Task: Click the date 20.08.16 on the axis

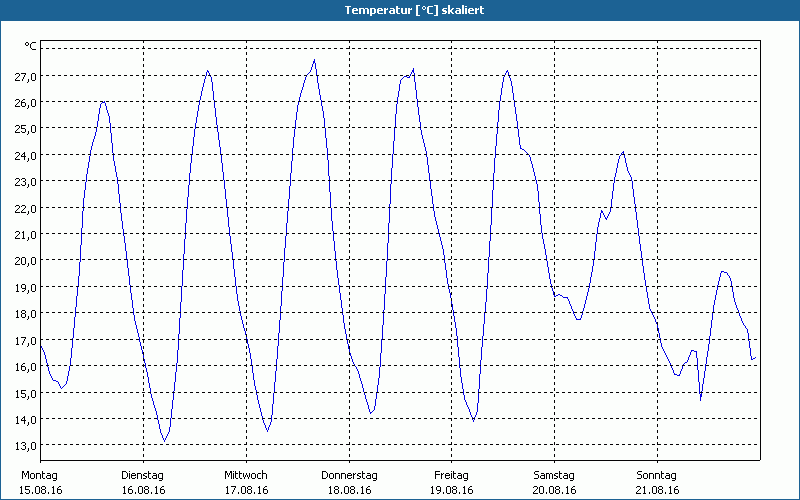Action: click(553, 490)
